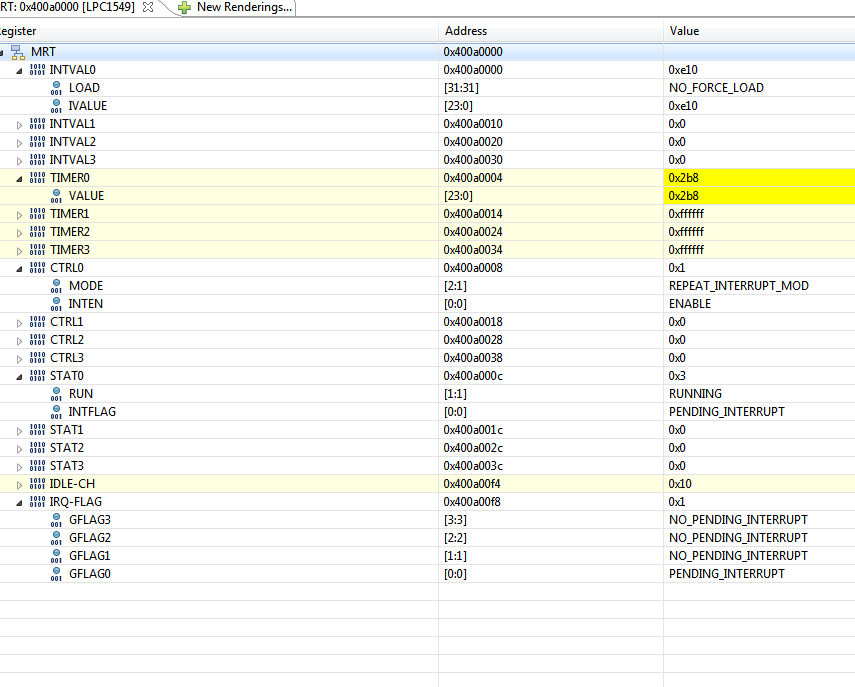Click the GFLAG3 bitfield icon
The image size is (855, 687).
[56, 520]
